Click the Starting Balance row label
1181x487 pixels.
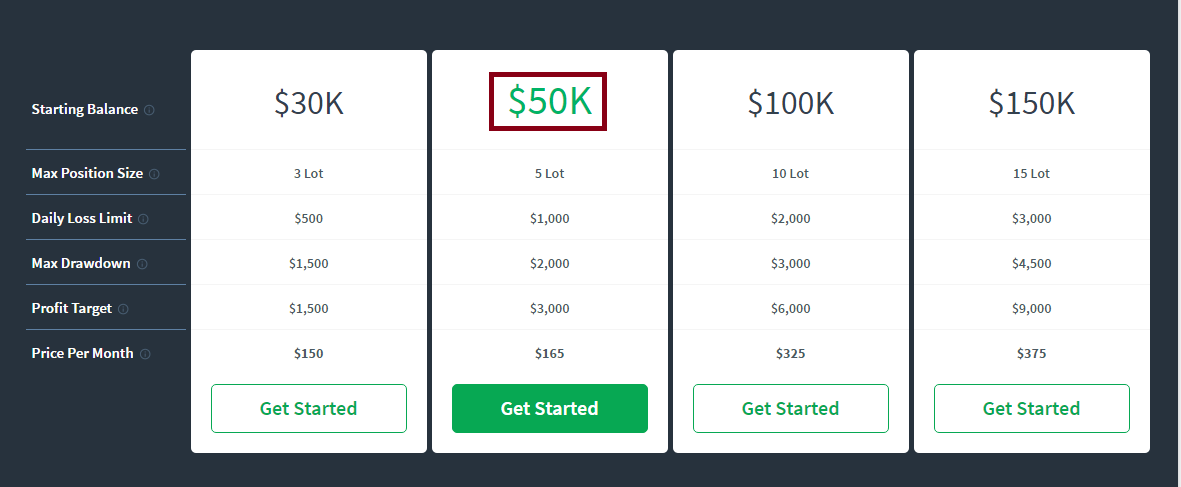point(85,109)
